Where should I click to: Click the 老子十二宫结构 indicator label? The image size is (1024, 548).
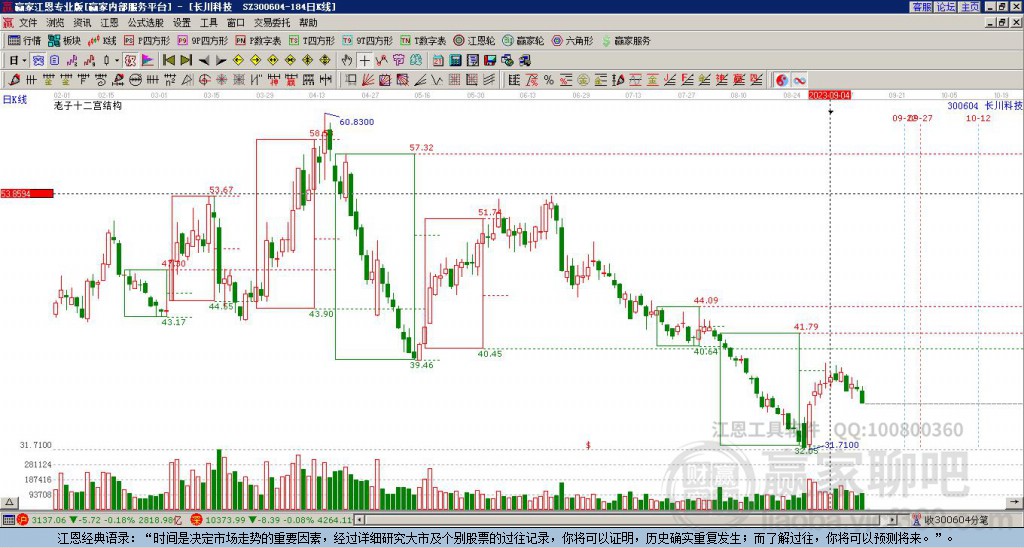pos(88,105)
